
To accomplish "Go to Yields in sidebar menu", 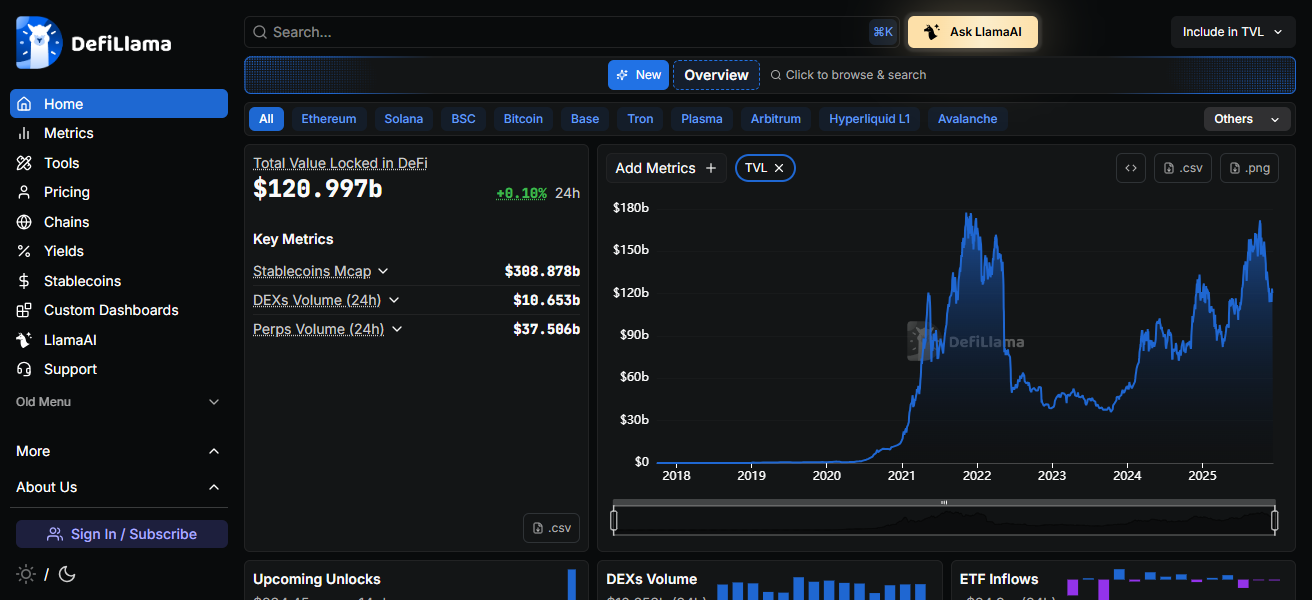I will [x=64, y=251].
